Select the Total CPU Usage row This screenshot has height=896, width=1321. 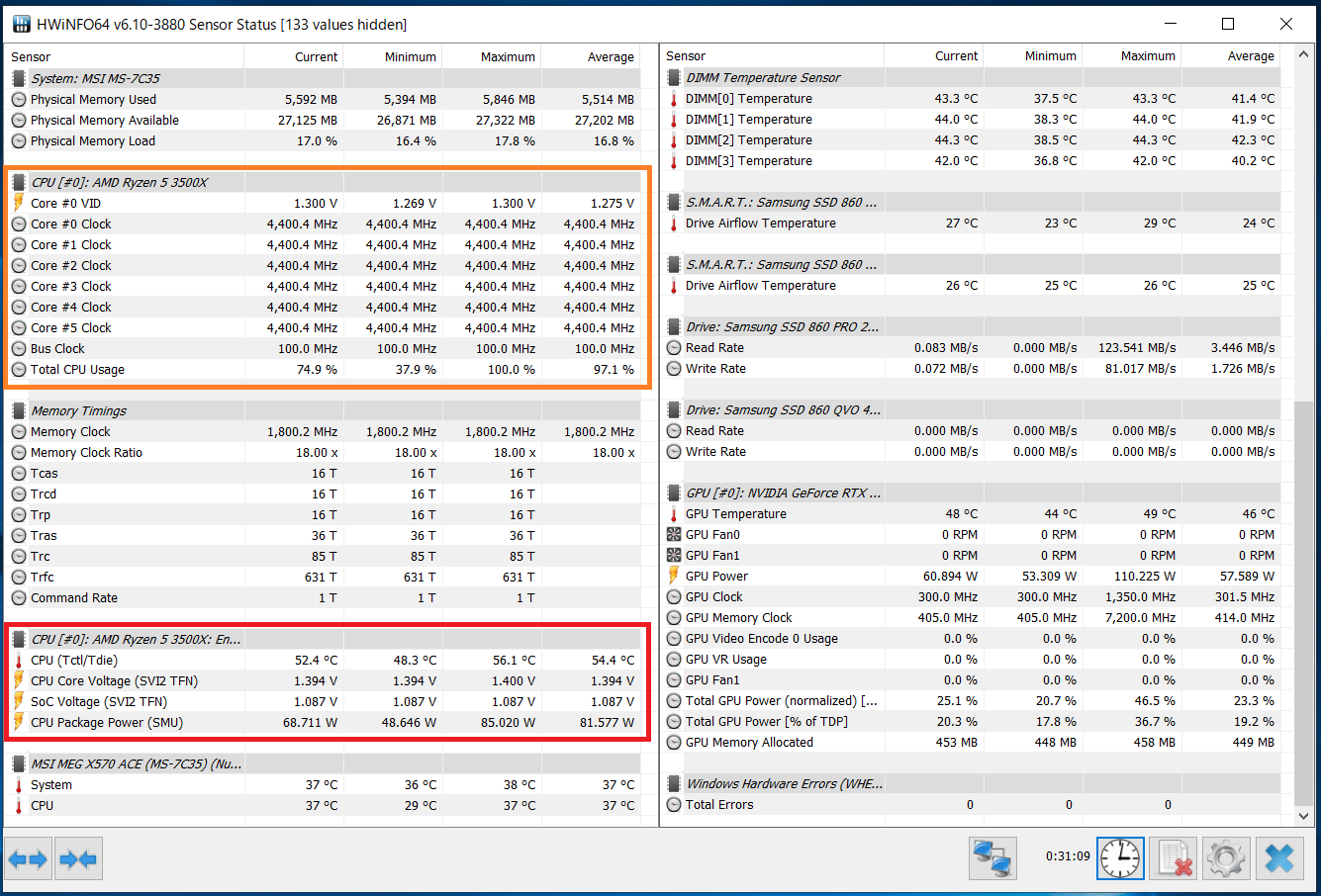[x=323, y=369]
